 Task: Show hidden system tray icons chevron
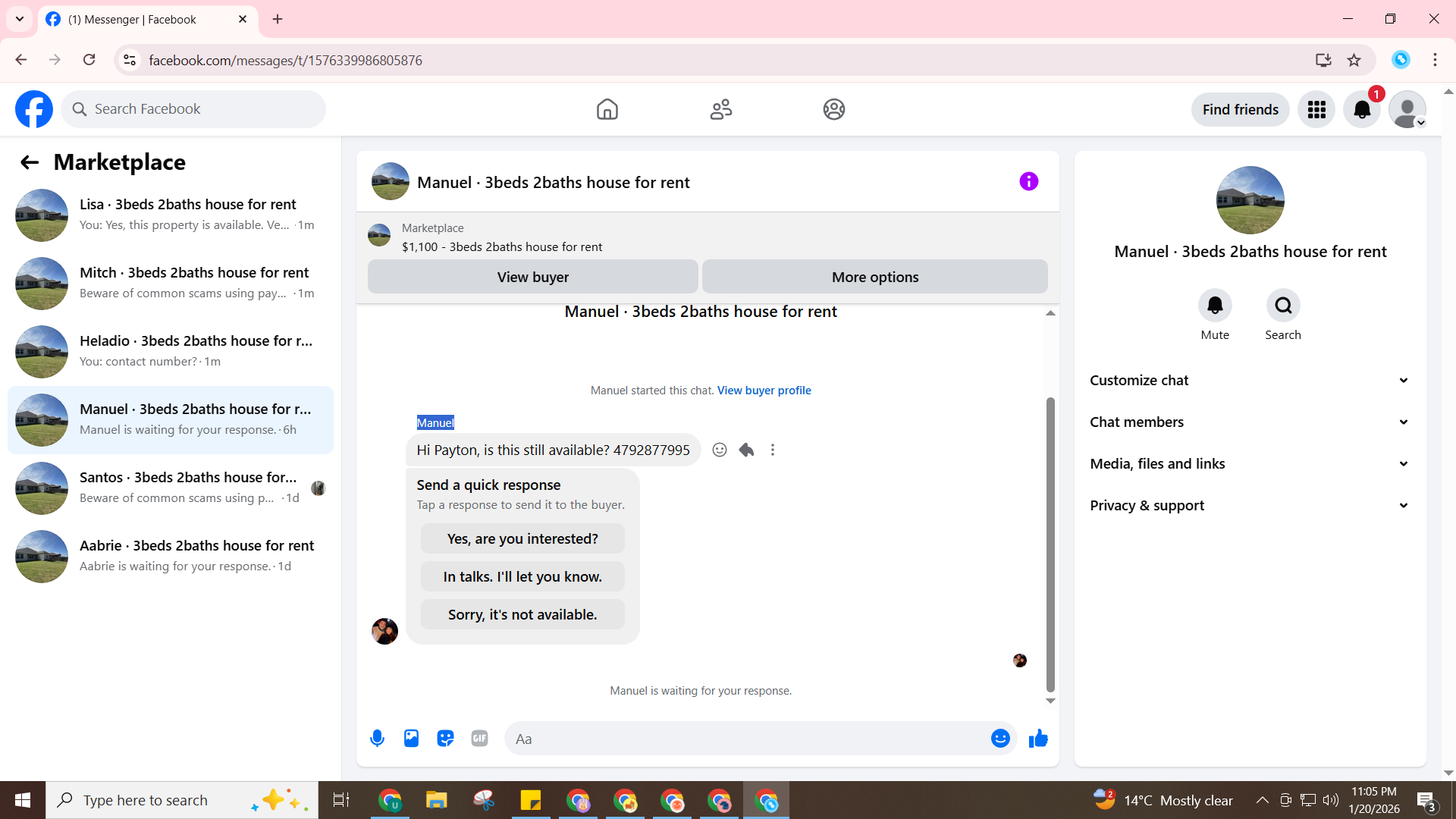[1262, 800]
